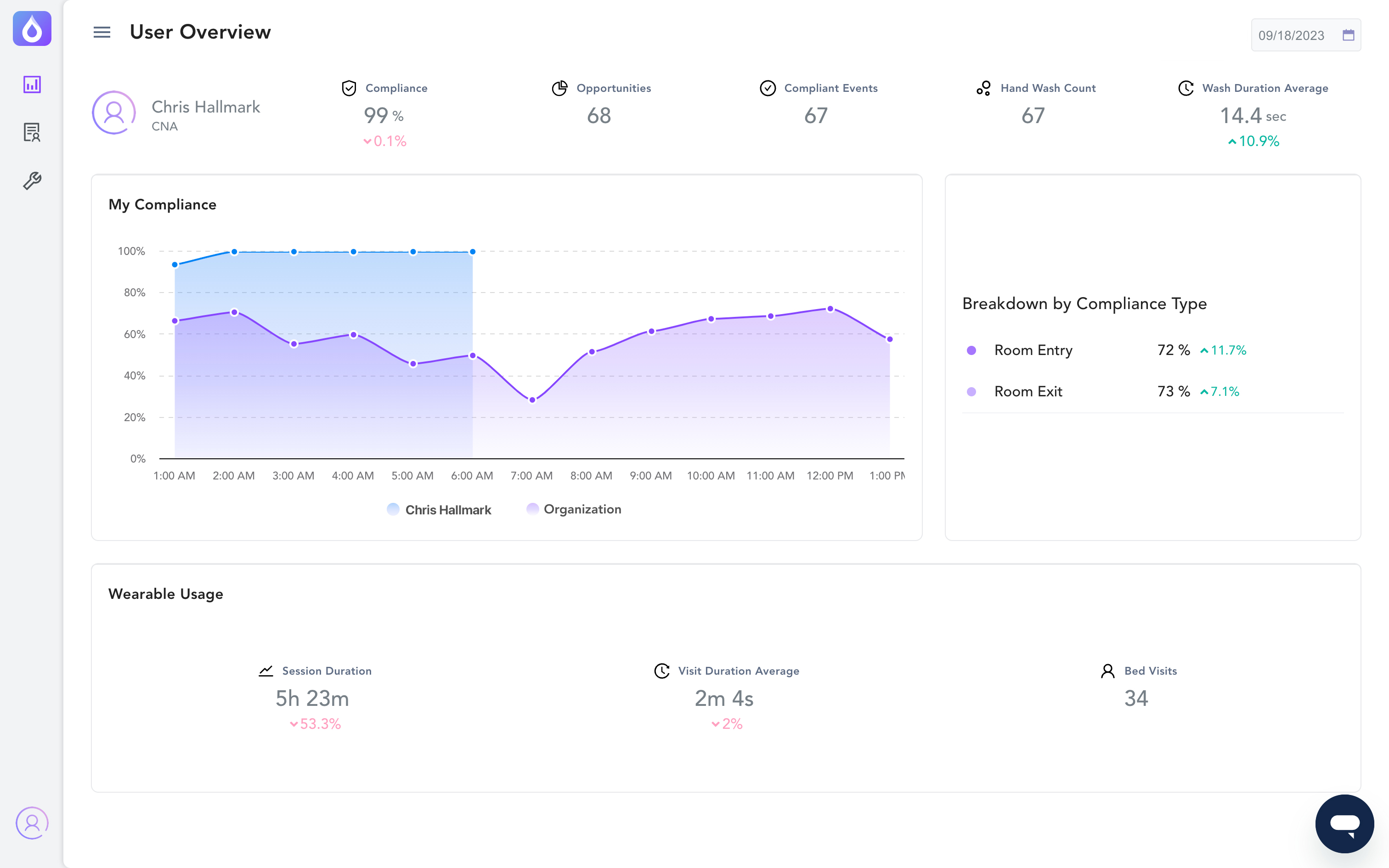Click Chris Hallmark's 6:00 AM data point
Image resolution: width=1389 pixels, height=868 pixels.
[x=472, y=252]
